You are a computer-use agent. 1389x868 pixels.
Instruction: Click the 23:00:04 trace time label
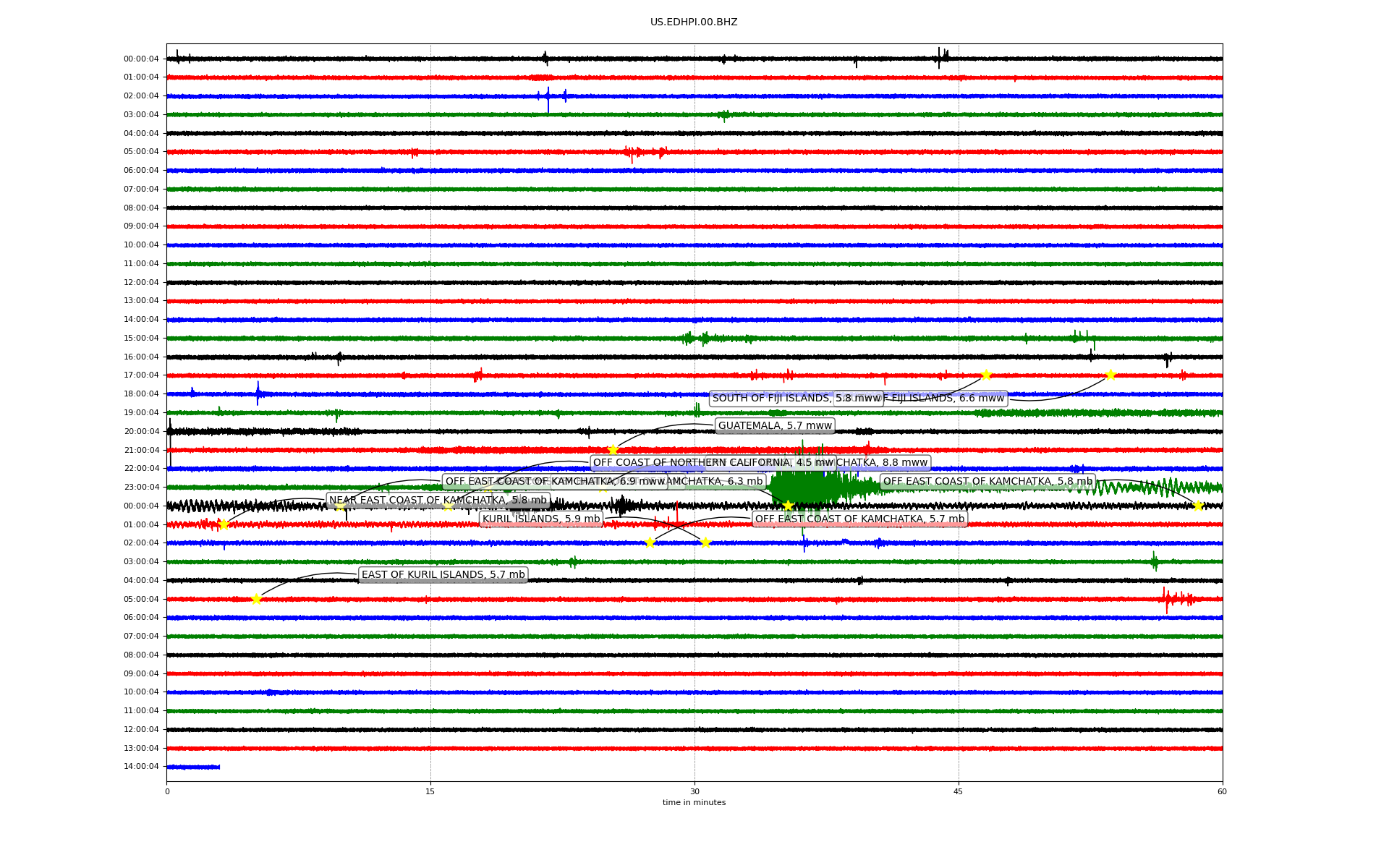pyautogui.click(x=141, y=488)
